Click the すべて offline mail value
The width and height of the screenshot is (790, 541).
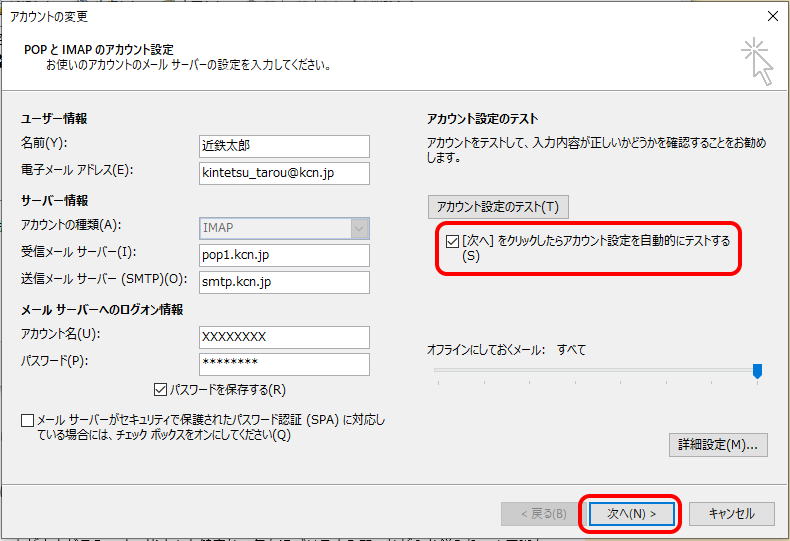coord(571,350)
